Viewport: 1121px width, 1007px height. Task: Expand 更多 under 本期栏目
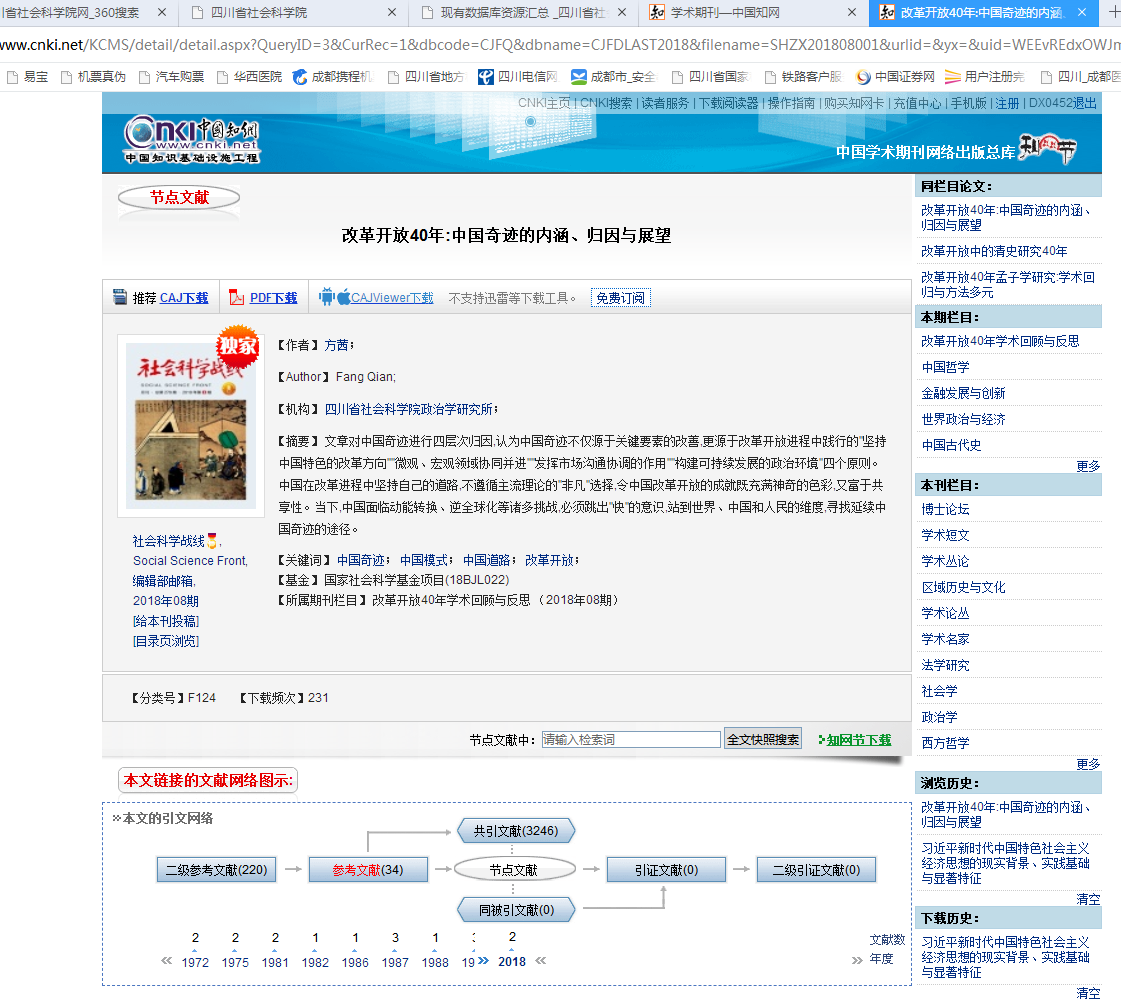(x=1088, y=466)
